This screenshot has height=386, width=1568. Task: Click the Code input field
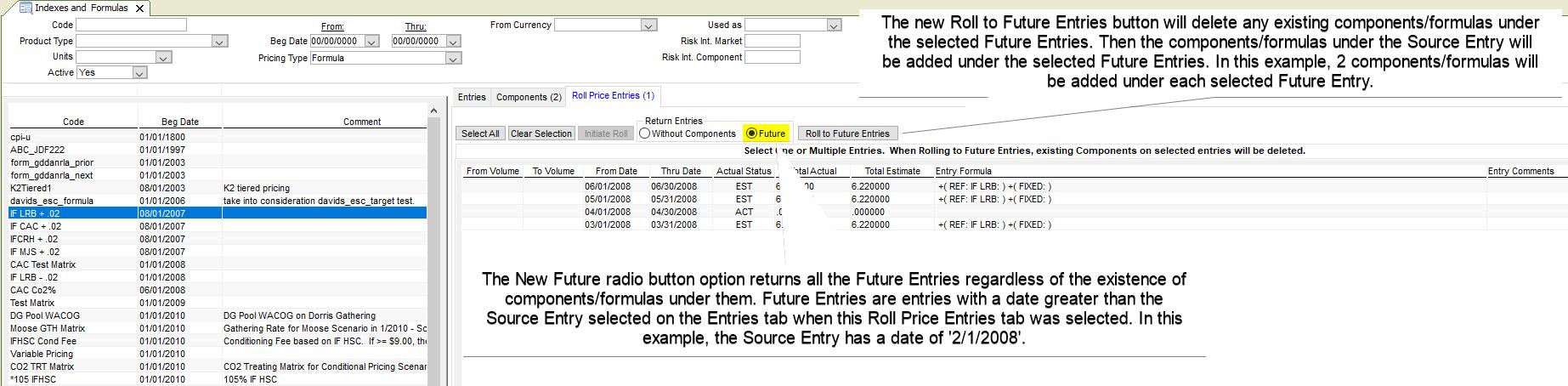(131, 25)
